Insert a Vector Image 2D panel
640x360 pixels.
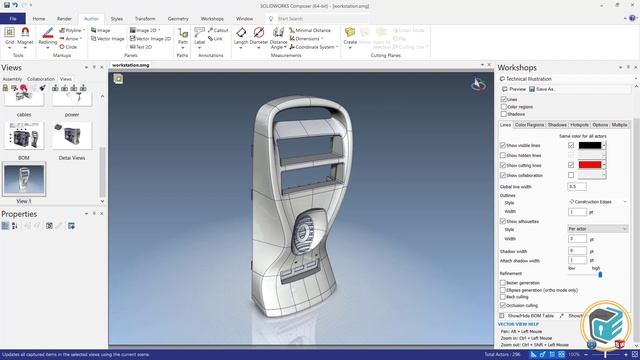(150, 38)
